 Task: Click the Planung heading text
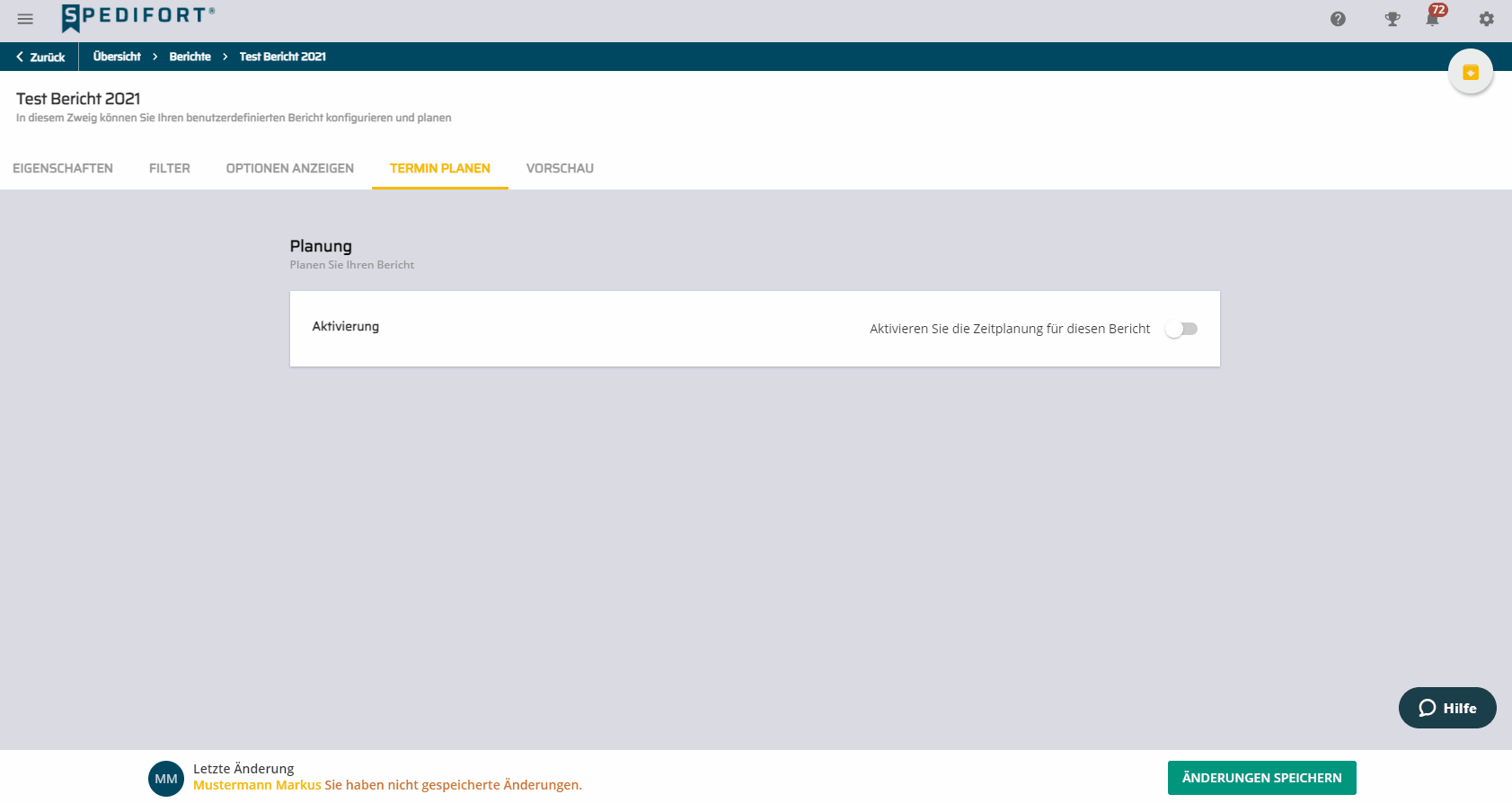point(321,246)
